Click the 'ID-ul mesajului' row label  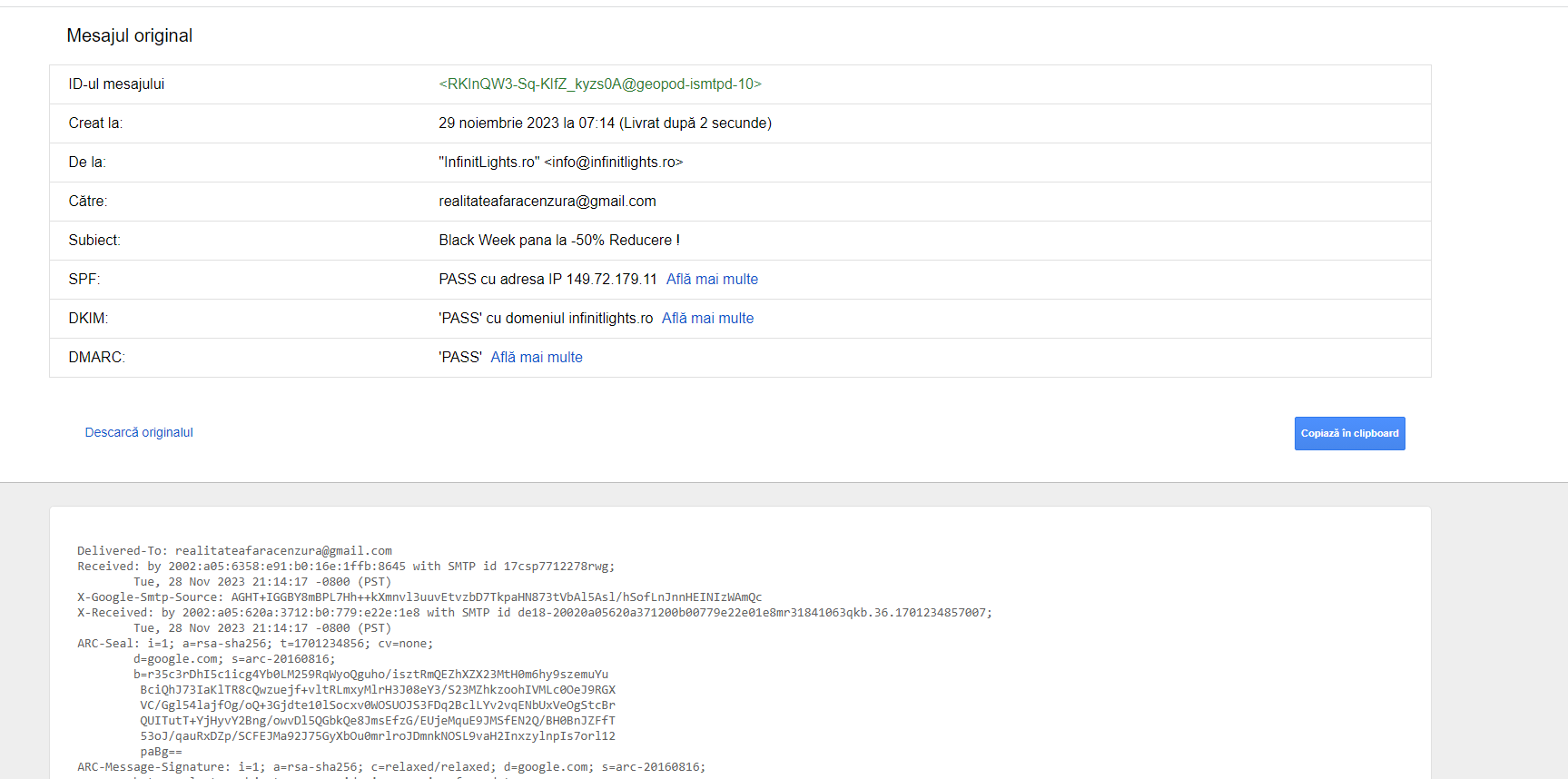pyautogui.click(x=116, y=84)
